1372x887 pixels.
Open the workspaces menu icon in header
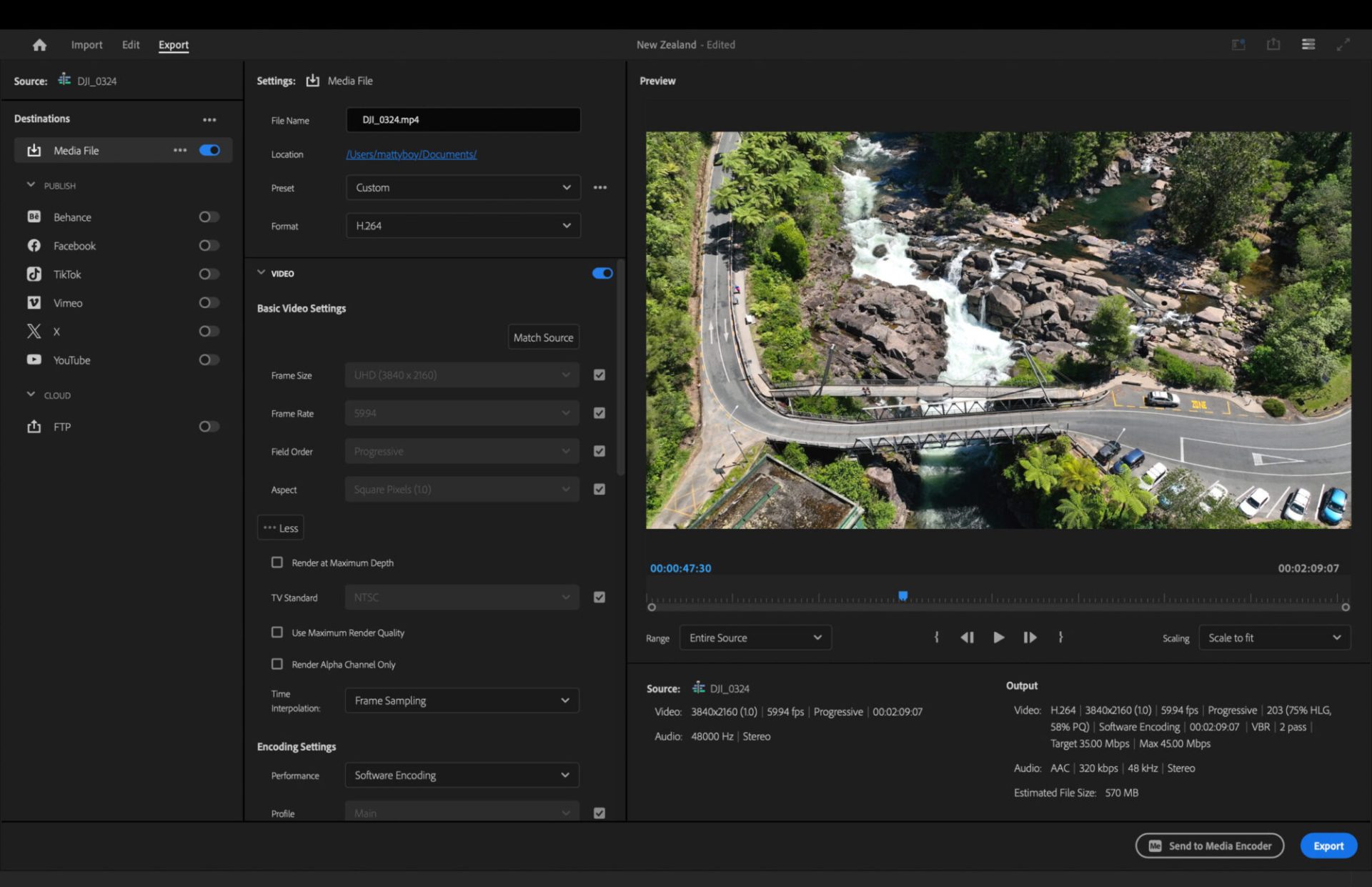click(1308, 44)
